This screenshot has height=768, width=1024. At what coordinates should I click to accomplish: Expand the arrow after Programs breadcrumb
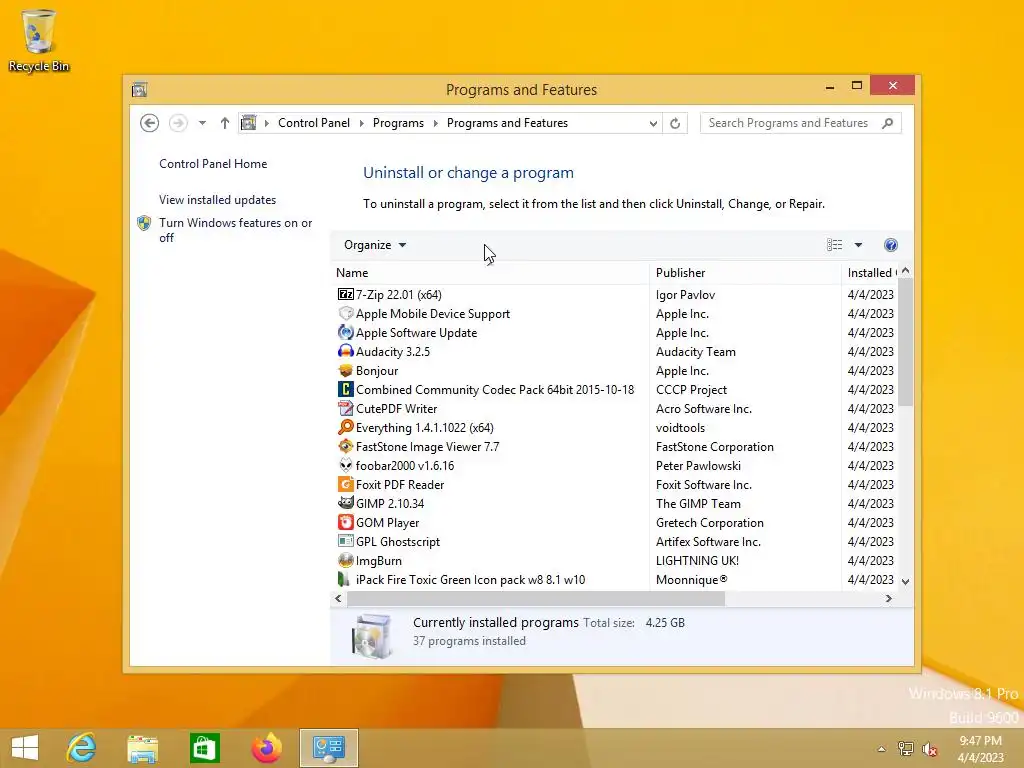(436, 123)
